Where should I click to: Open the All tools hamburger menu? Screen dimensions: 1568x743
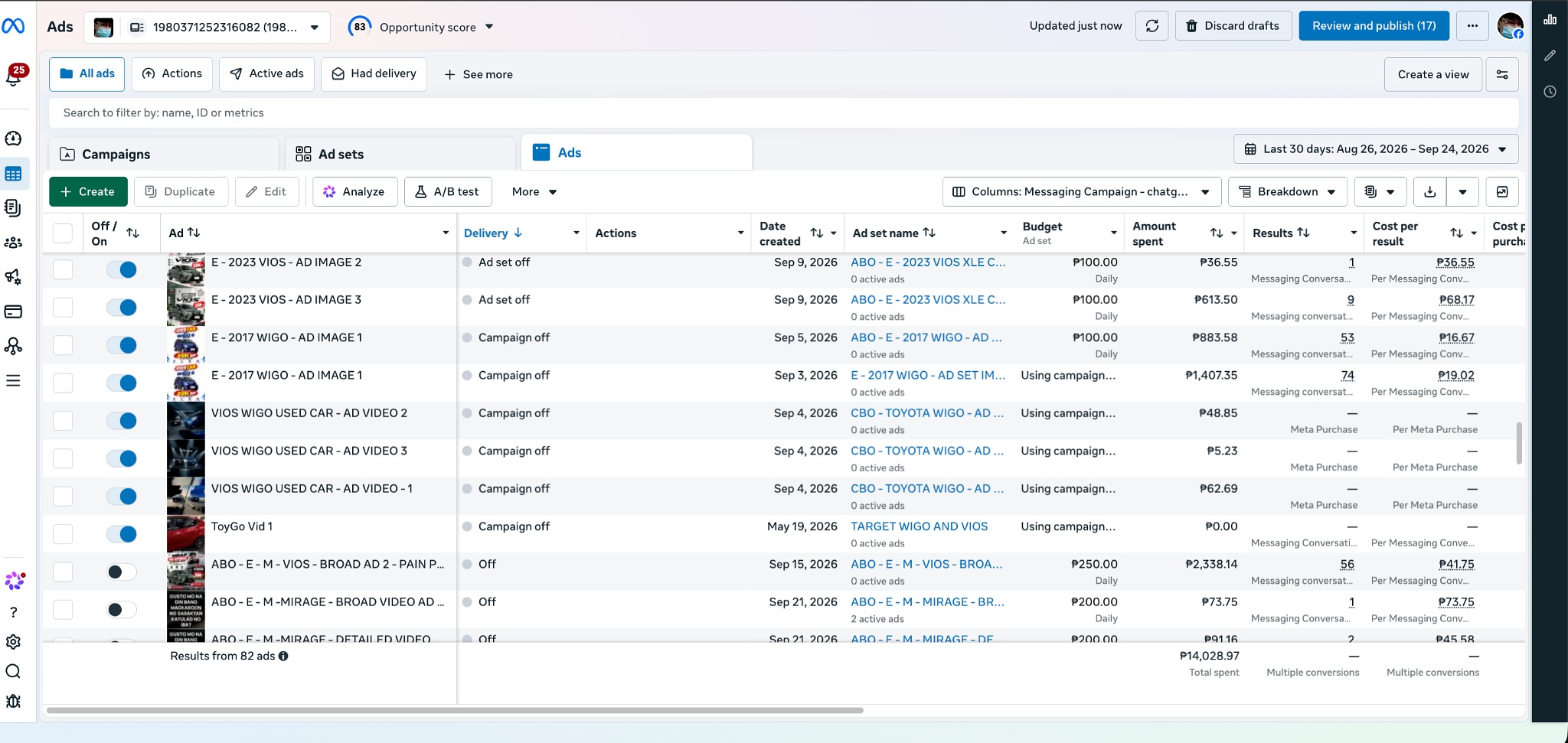(13, 380)
